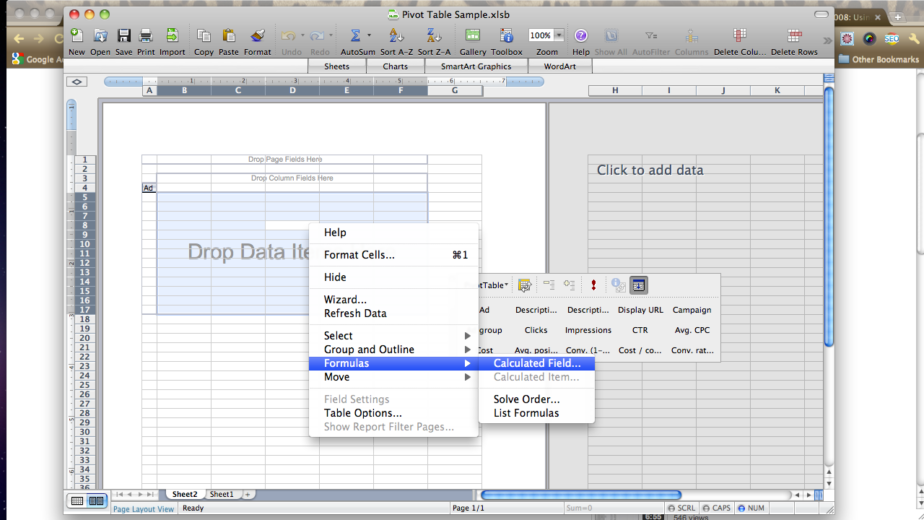Expand the Move submenu
This screenshot has height=520, width=924.
pyautogui.click(x=393, y=377)
